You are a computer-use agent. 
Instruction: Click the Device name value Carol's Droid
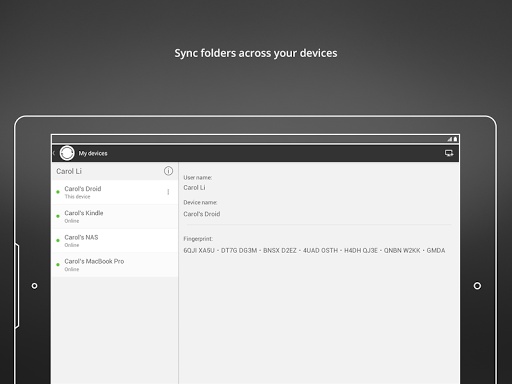point(202,214)
